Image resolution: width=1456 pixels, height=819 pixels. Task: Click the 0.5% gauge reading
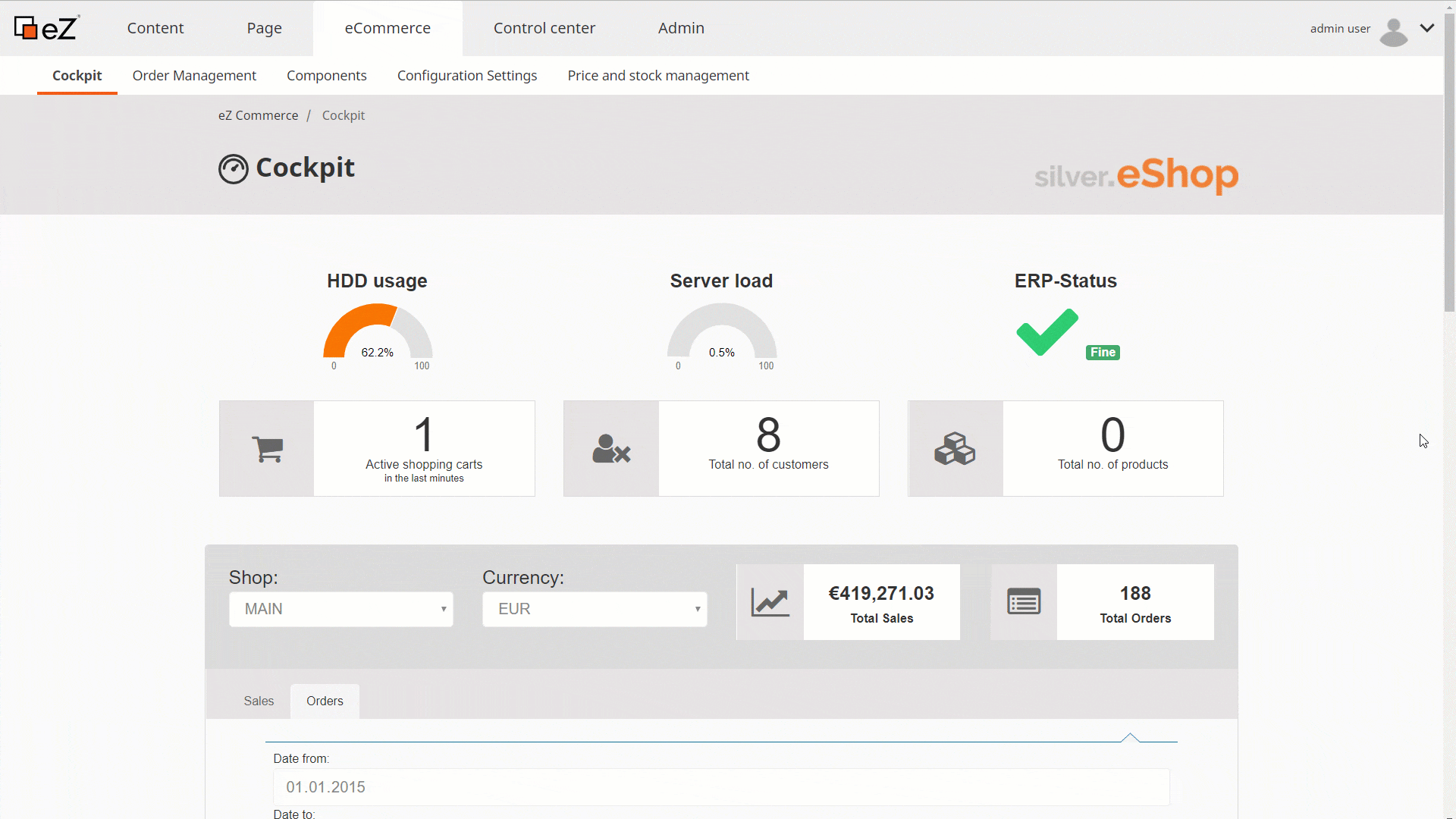pos(721,353)
